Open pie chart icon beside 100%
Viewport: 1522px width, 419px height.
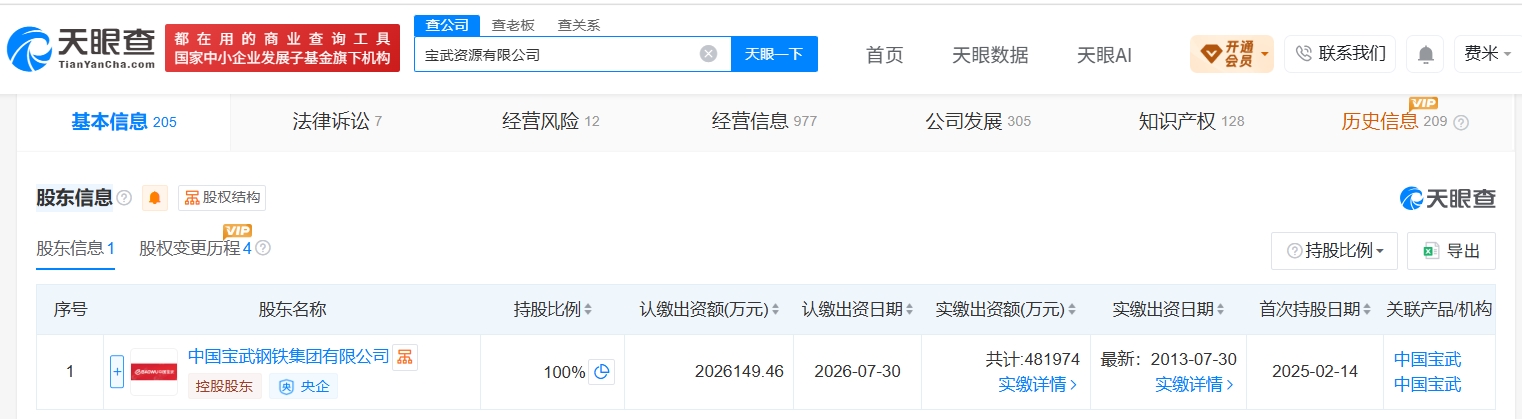(x=602, y=372)
